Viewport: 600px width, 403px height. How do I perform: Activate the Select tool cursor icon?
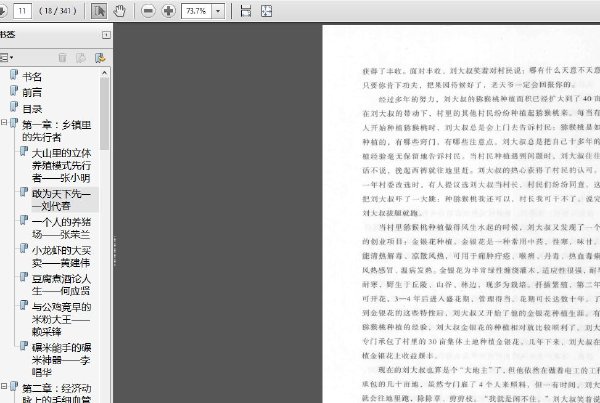[99, 11]
